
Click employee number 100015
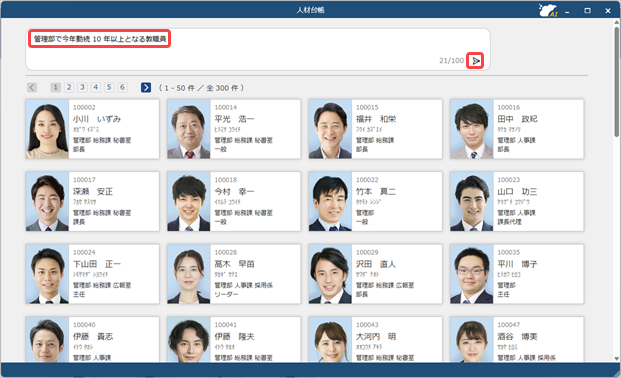click(x=367, y=107)
